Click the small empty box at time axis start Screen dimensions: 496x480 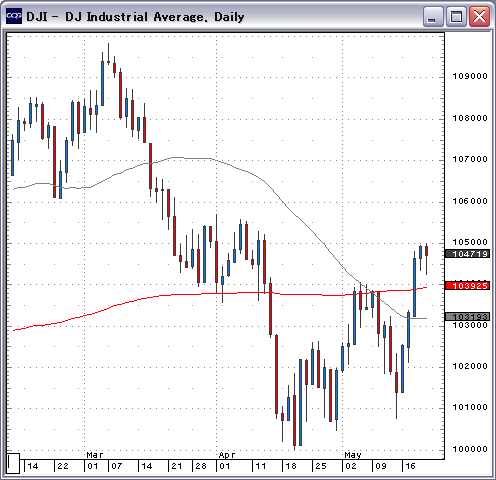pyautogui.click(x=13, y=463)
